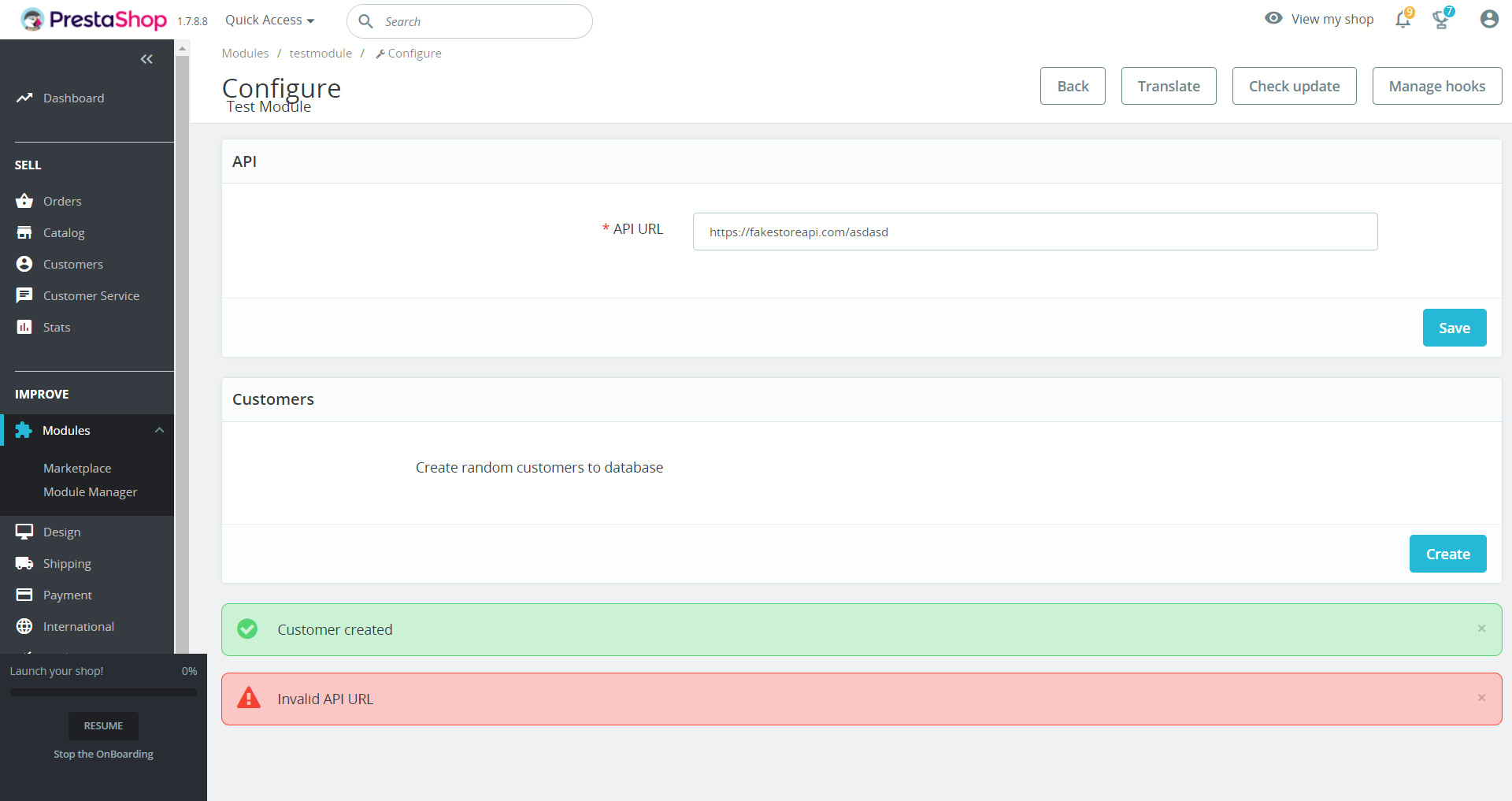Click the Customers person icon

click(24, 264)
